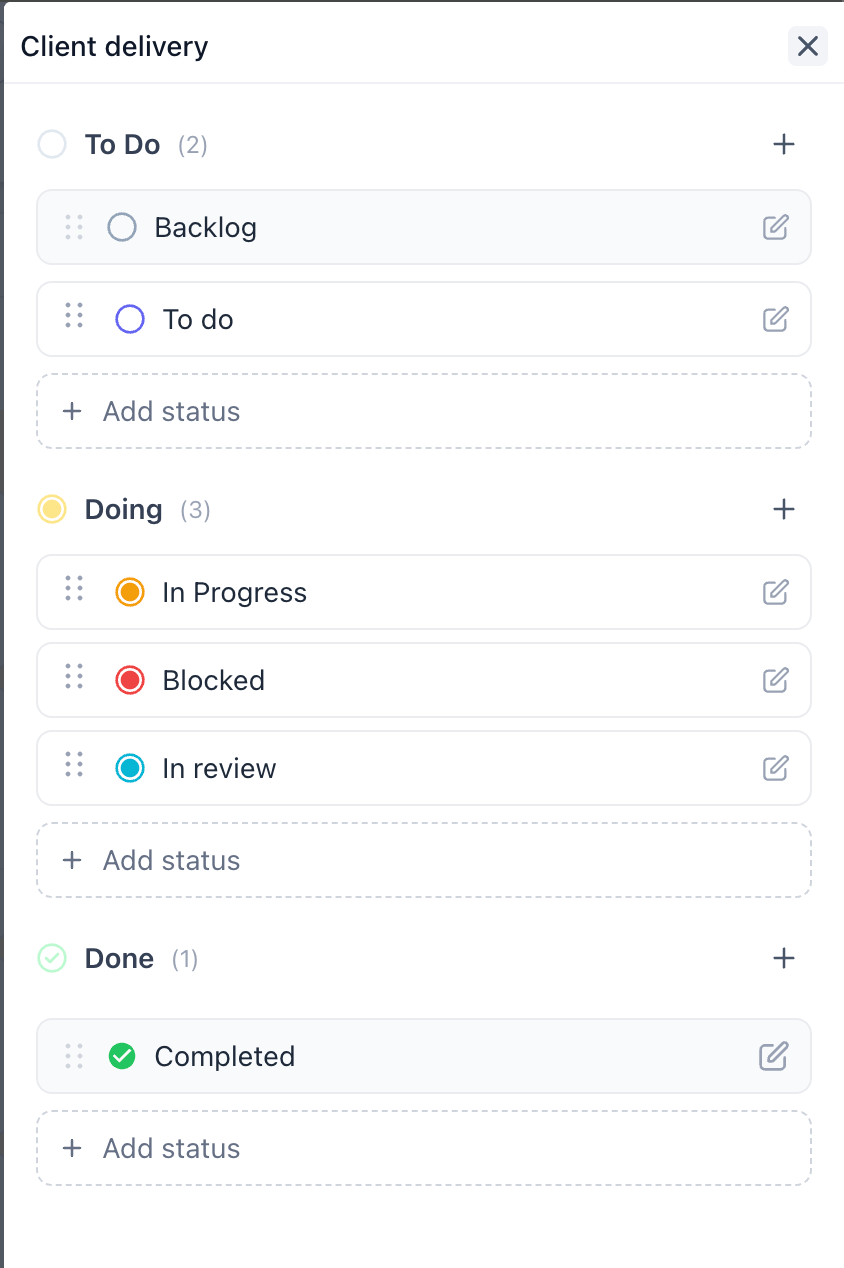Add new status via To Do plus icon
Image resolution: width=844 pixels, height=1268 pixels.
[784, 144]
